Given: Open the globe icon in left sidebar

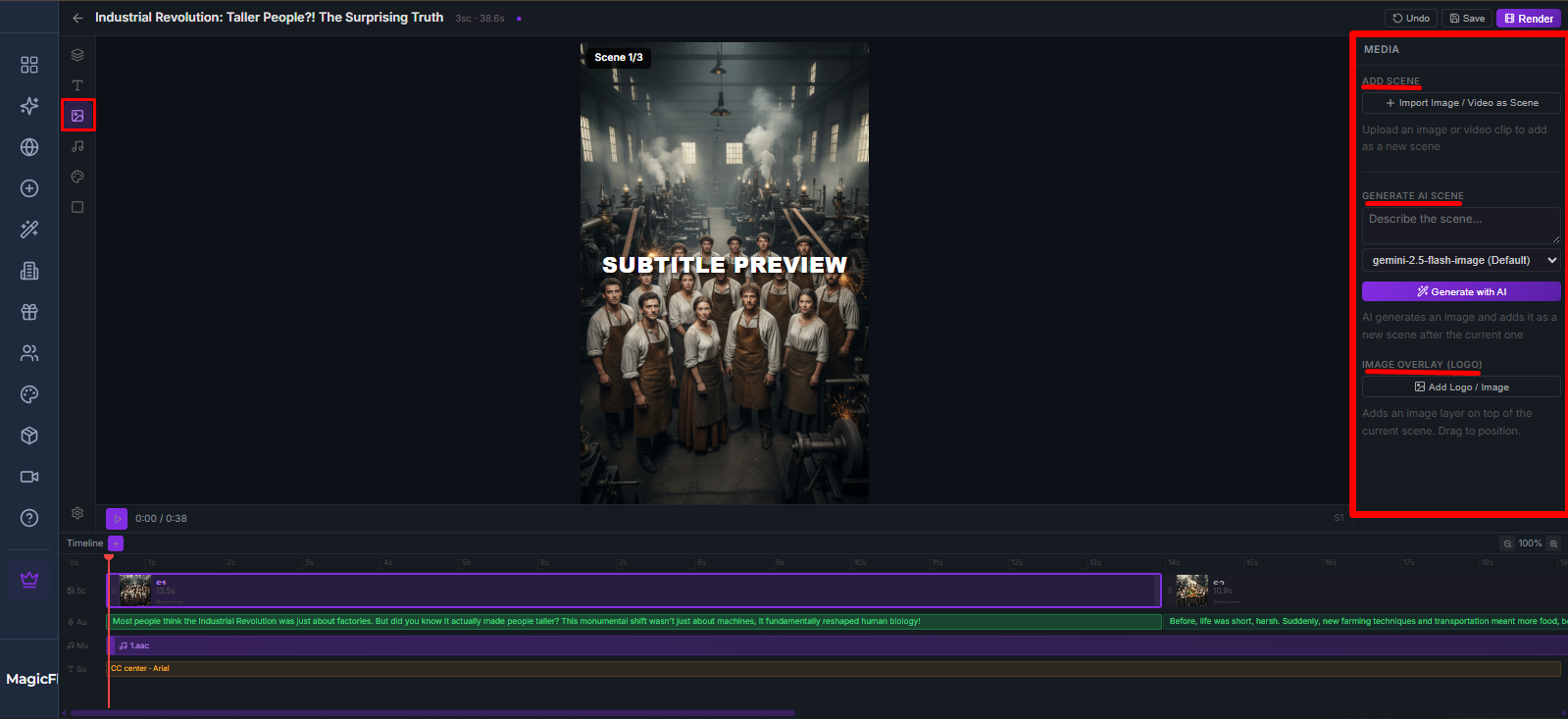Looking at the screenshot, I should [x=29, y=147].
